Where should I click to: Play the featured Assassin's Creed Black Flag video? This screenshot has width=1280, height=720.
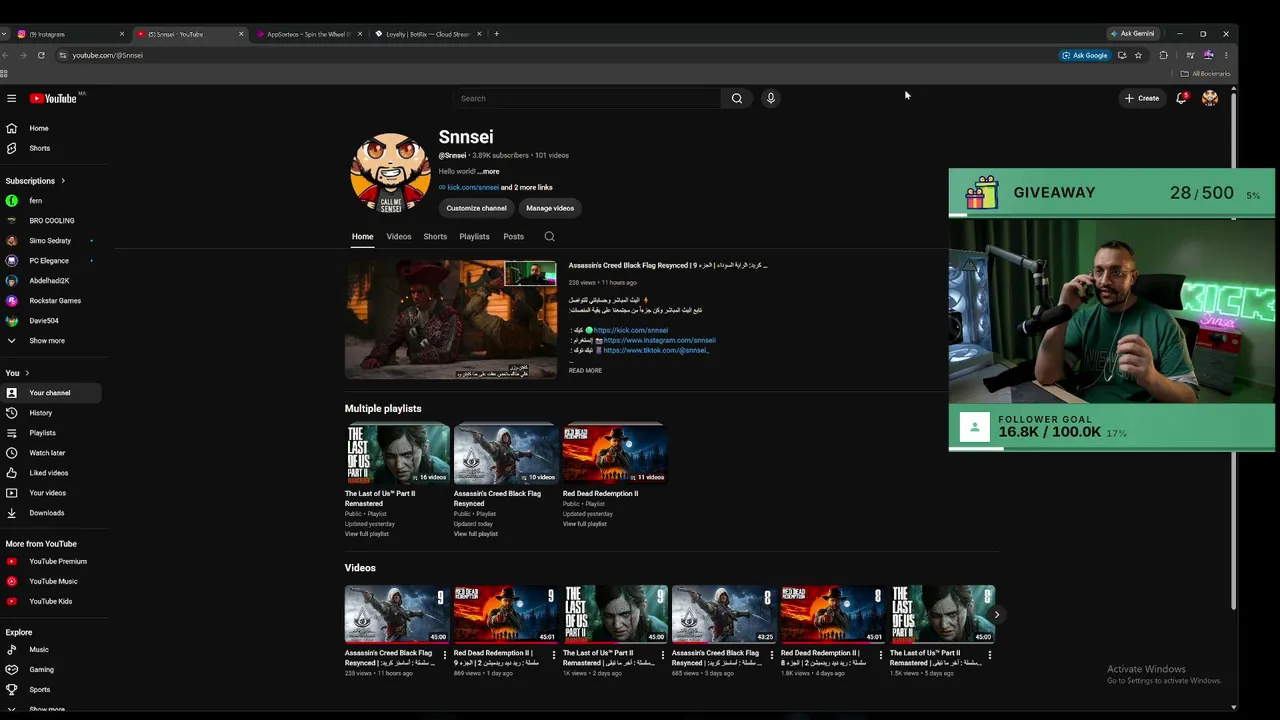point(451,320)
